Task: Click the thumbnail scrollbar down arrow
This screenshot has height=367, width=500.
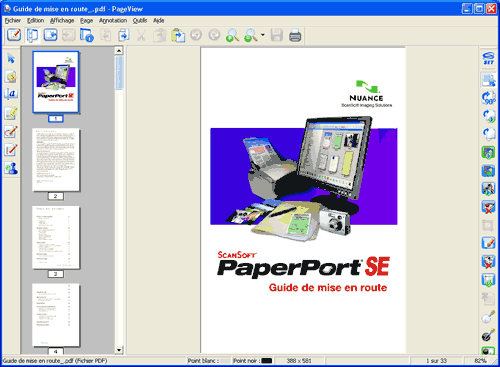Action: [x=119, y=350]
